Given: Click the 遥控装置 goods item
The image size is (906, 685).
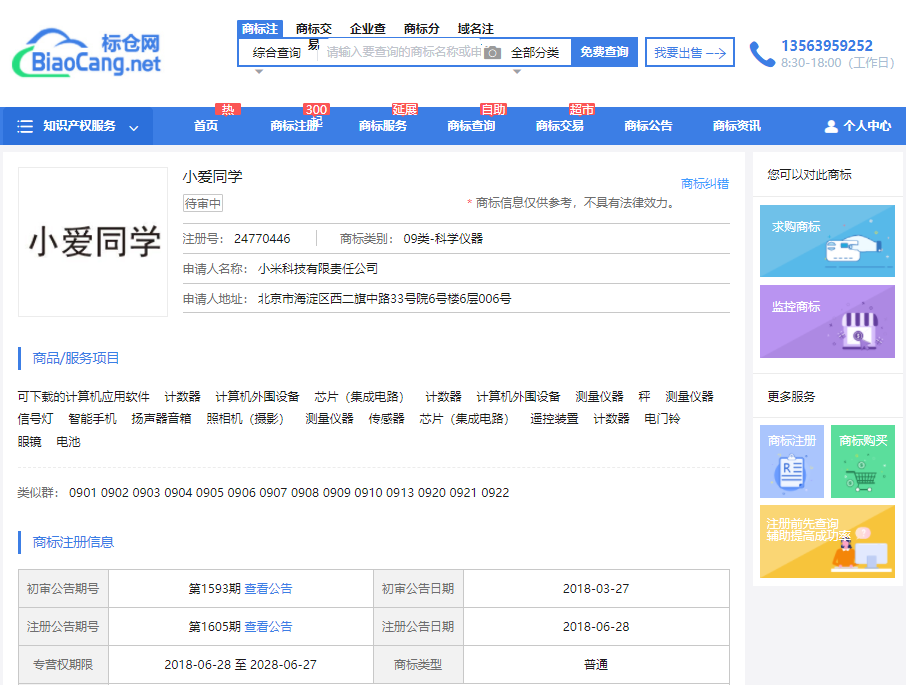Looking at the screenshot, I should click(554, 419).
